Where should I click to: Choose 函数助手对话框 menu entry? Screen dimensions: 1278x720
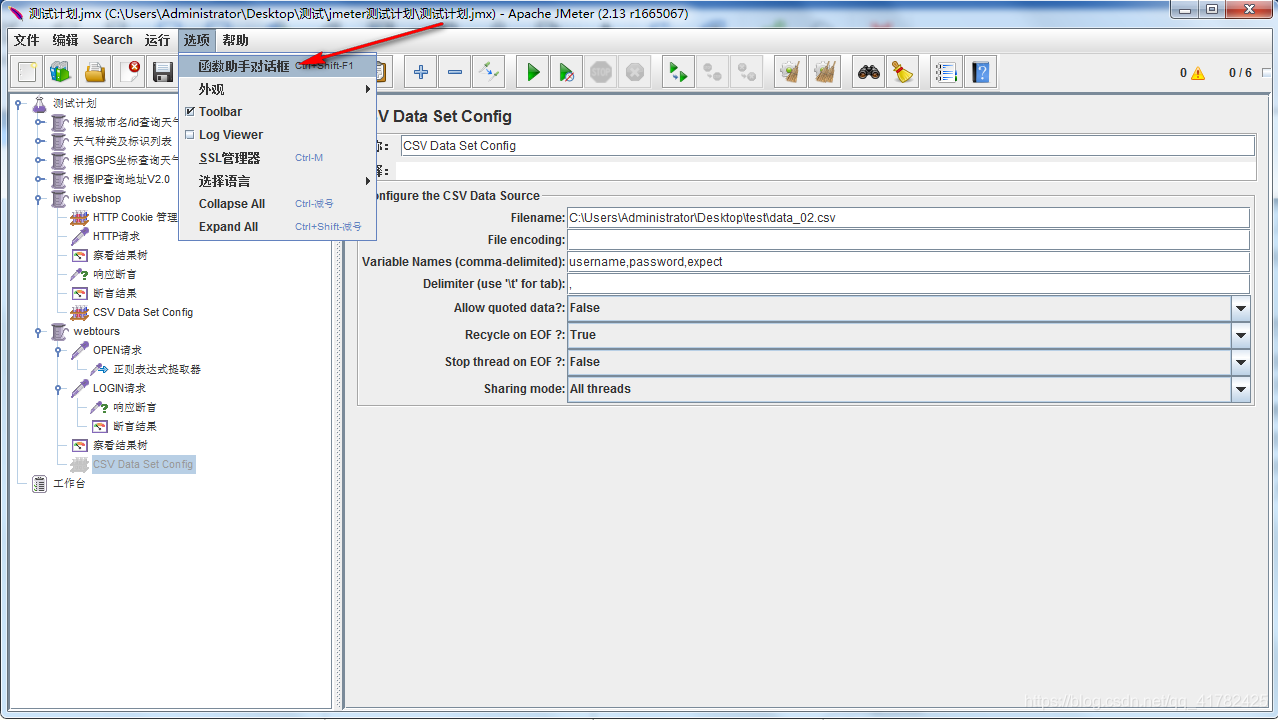pos(278,66)
